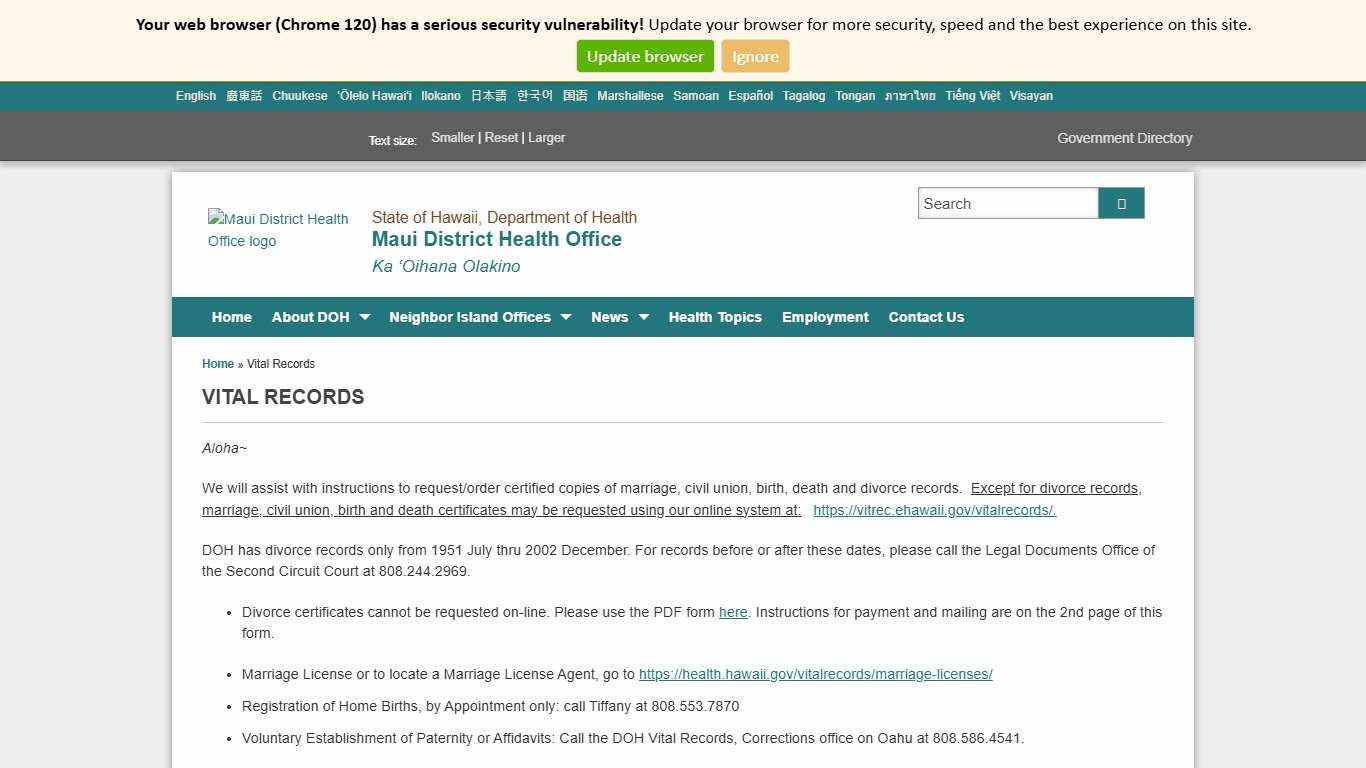The image size is (1366, 768).
Task: Click the search magnifier icon
Action: (1120, 203)
